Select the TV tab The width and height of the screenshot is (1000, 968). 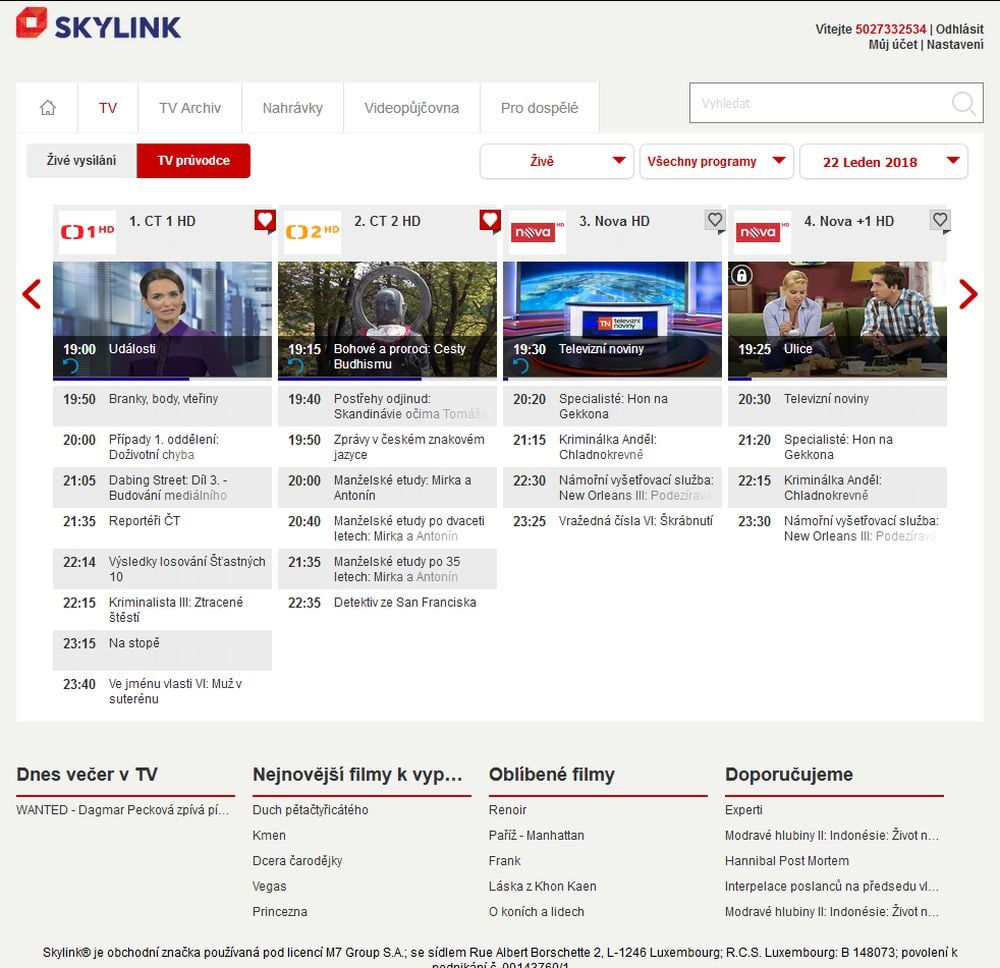108,107
